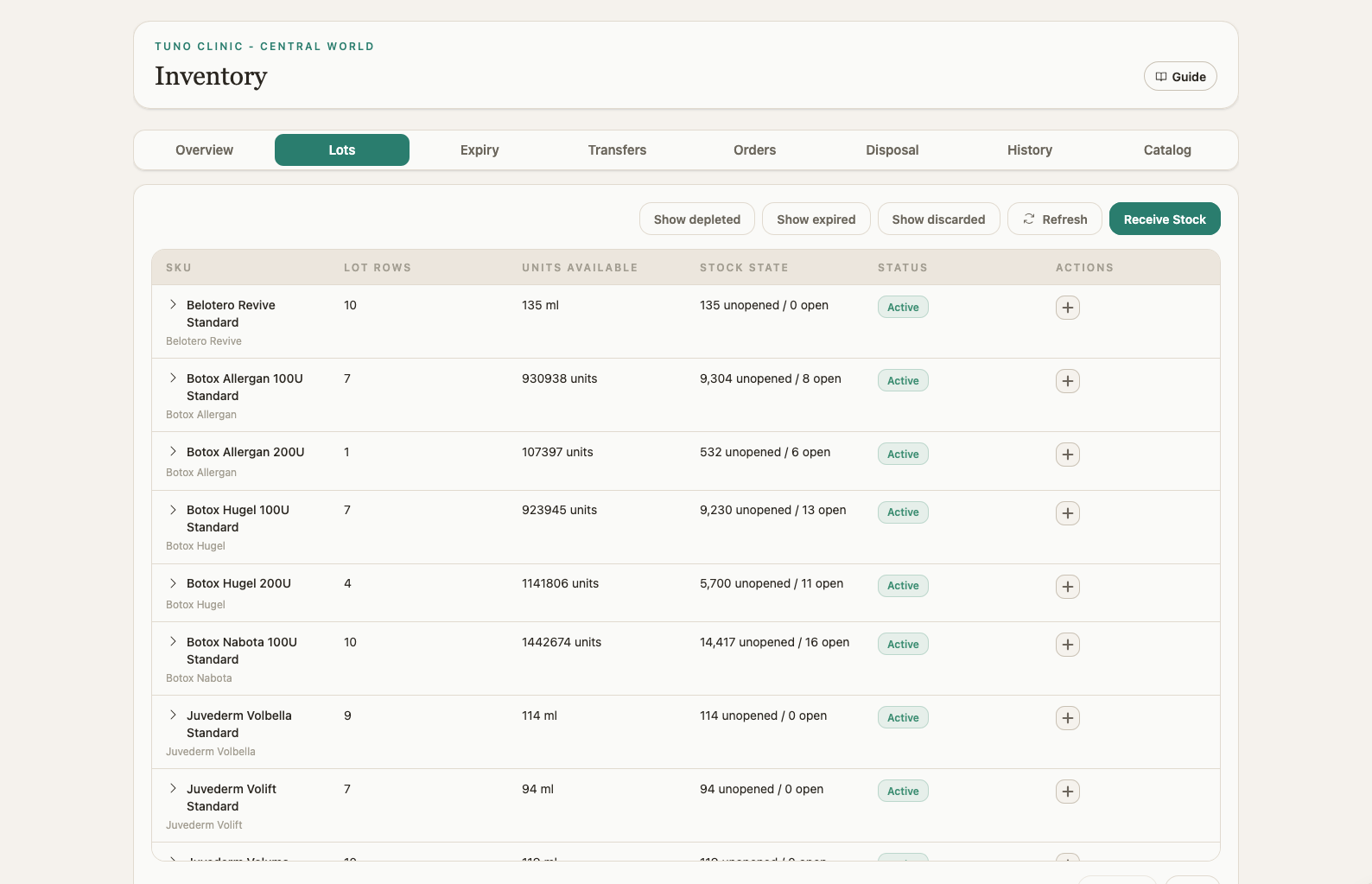Click '14,417 unopened / 16 open' stock state
1372x884 pixels.
point(774,642)
